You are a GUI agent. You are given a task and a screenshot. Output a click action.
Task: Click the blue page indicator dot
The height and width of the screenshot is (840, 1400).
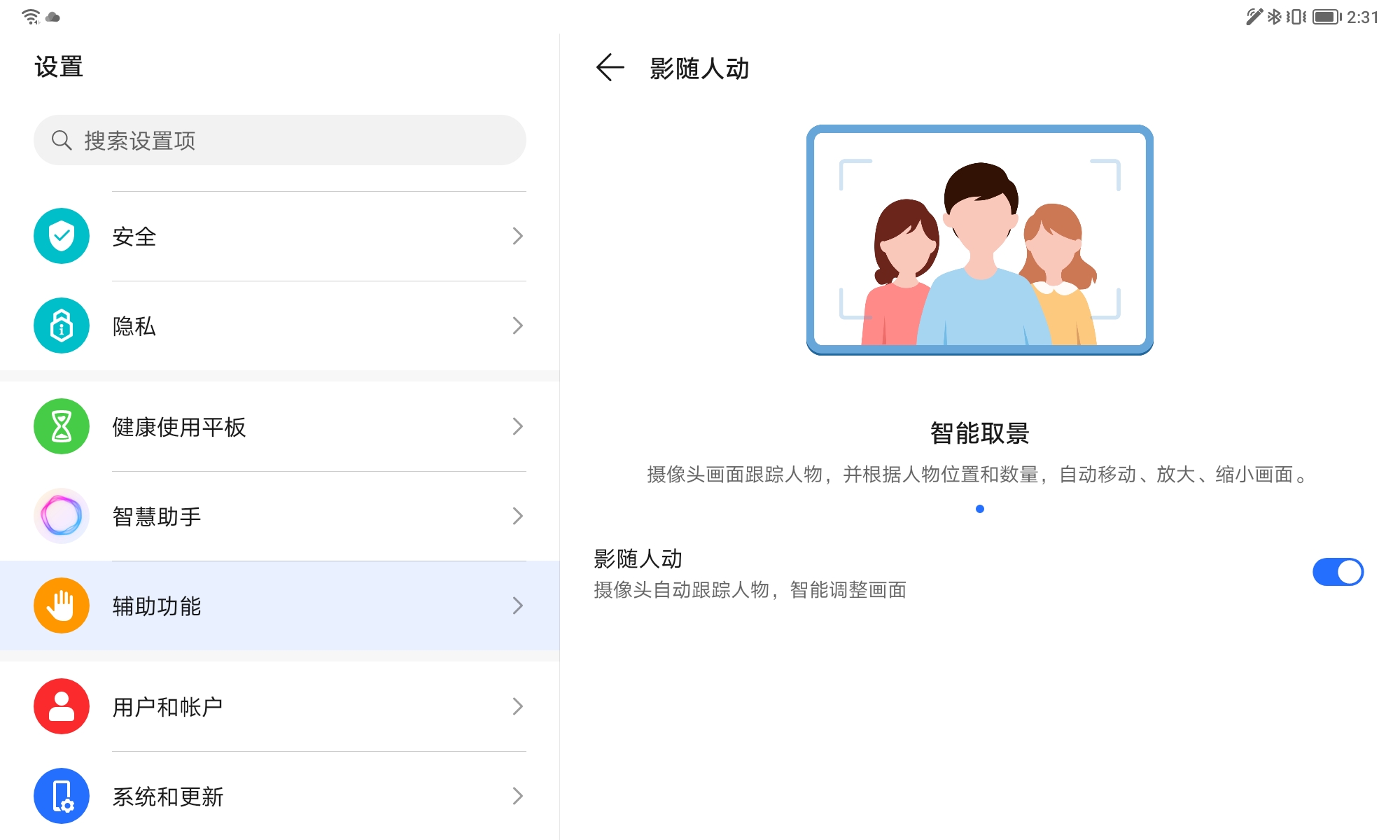(x=979, y=509)
